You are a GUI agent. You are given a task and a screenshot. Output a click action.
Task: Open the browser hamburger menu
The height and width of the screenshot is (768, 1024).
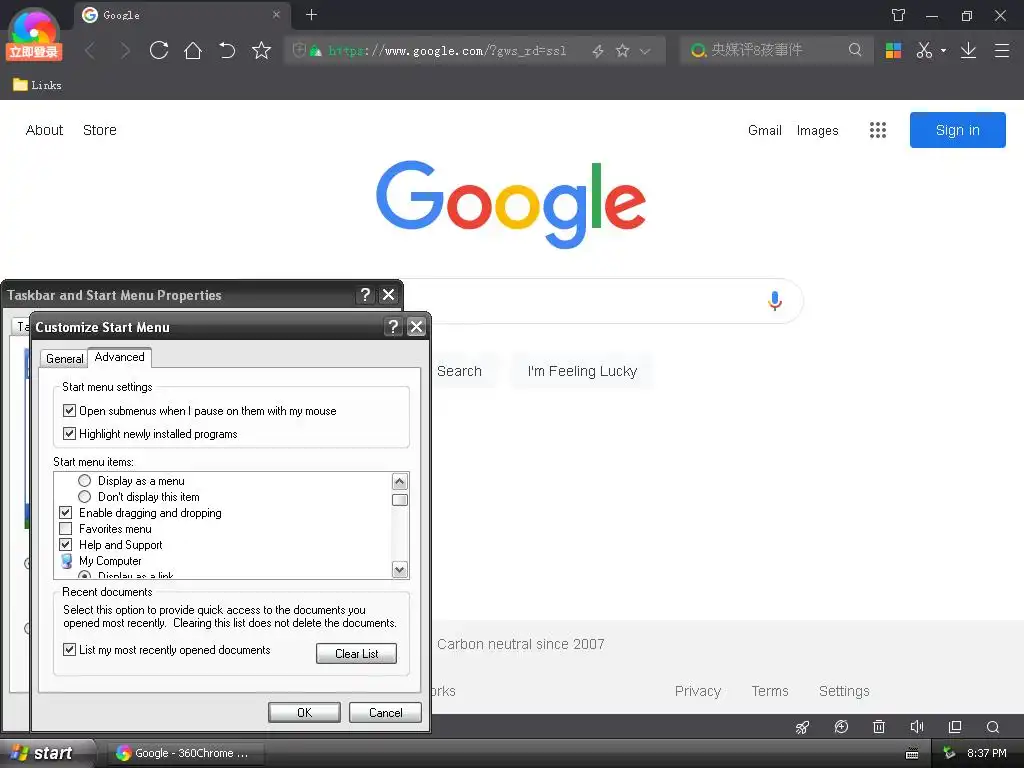coord(1002,50)
